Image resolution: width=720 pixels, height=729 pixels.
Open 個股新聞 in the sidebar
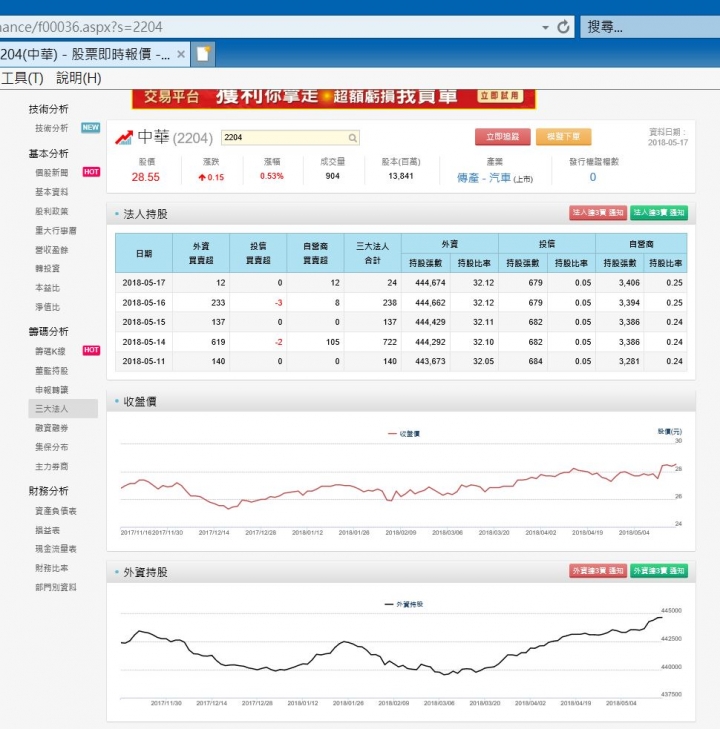click(52, 172)
